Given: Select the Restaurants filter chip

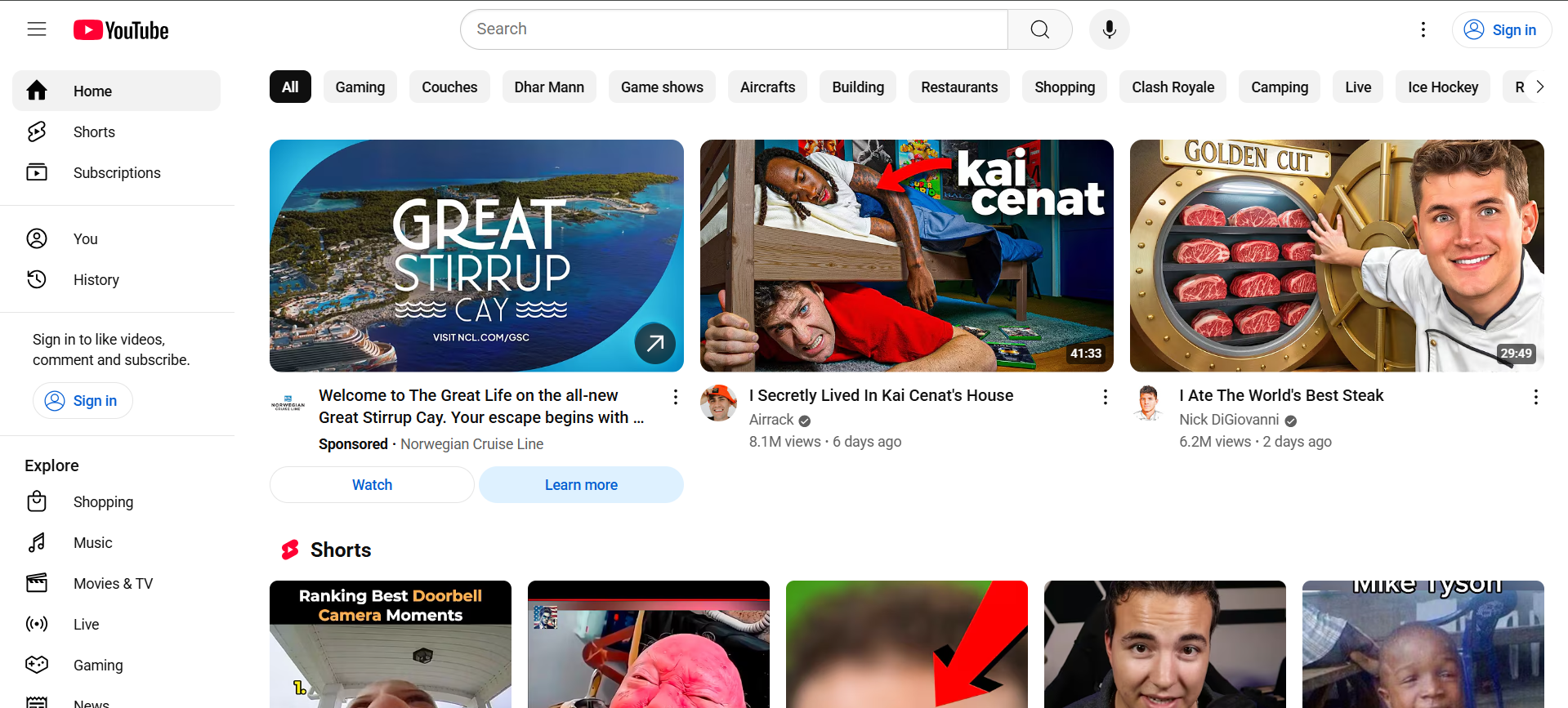Looking at the screenshot, I should tap(959, 87).
